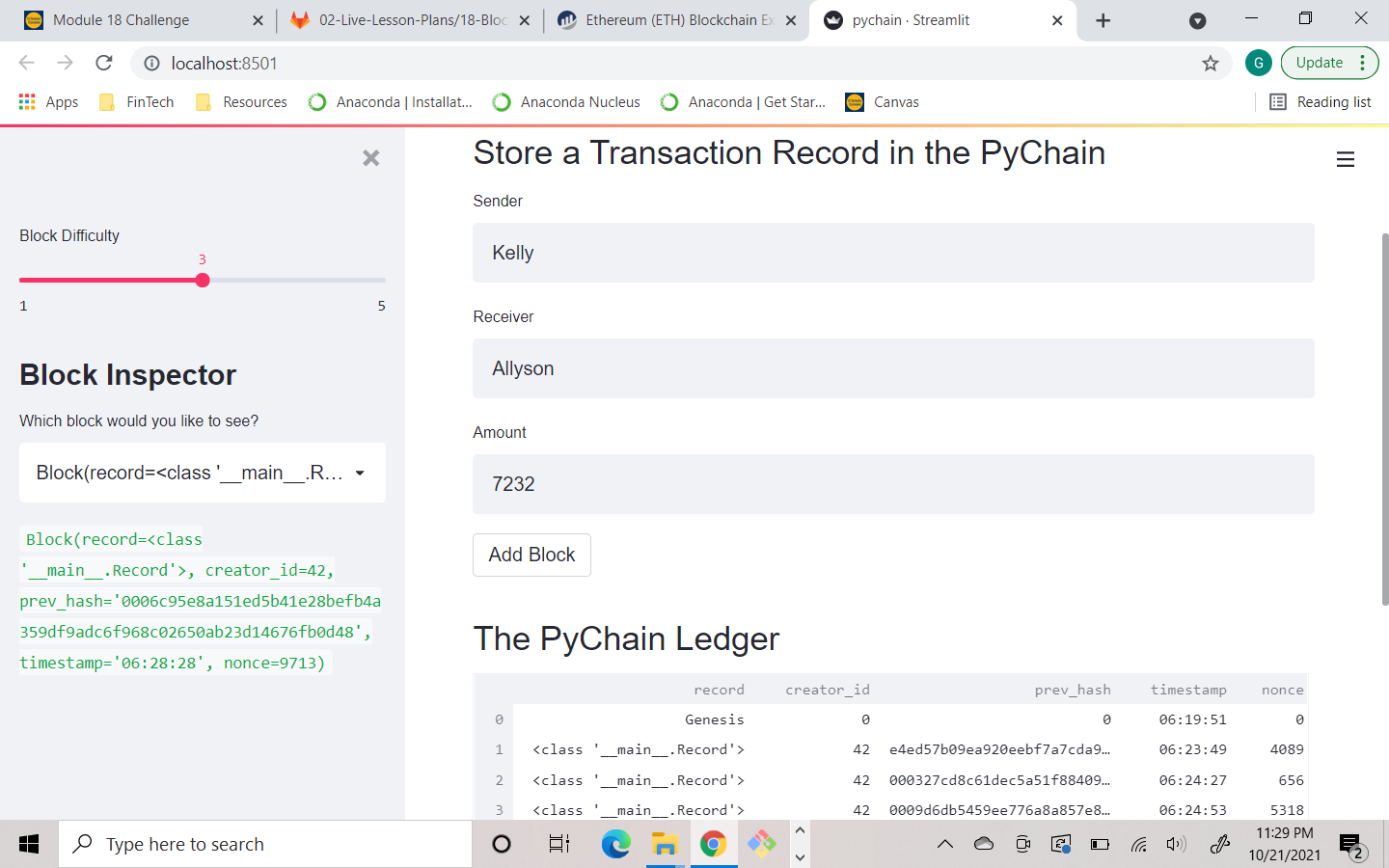Reload the page in Chrome
1389x868 pixels.
[x=104, y=63]
